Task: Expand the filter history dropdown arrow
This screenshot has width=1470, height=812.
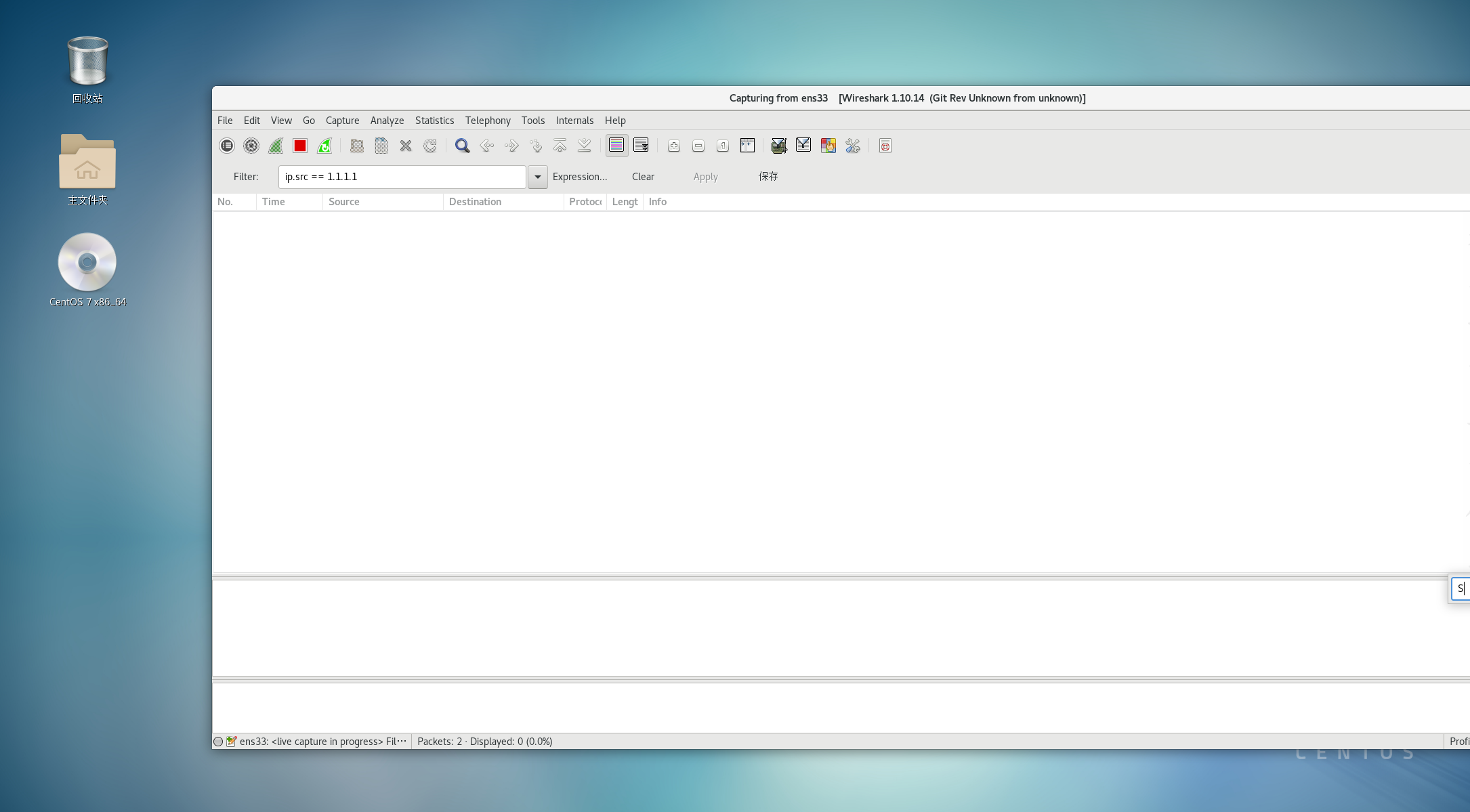Action: click(537, 177)
